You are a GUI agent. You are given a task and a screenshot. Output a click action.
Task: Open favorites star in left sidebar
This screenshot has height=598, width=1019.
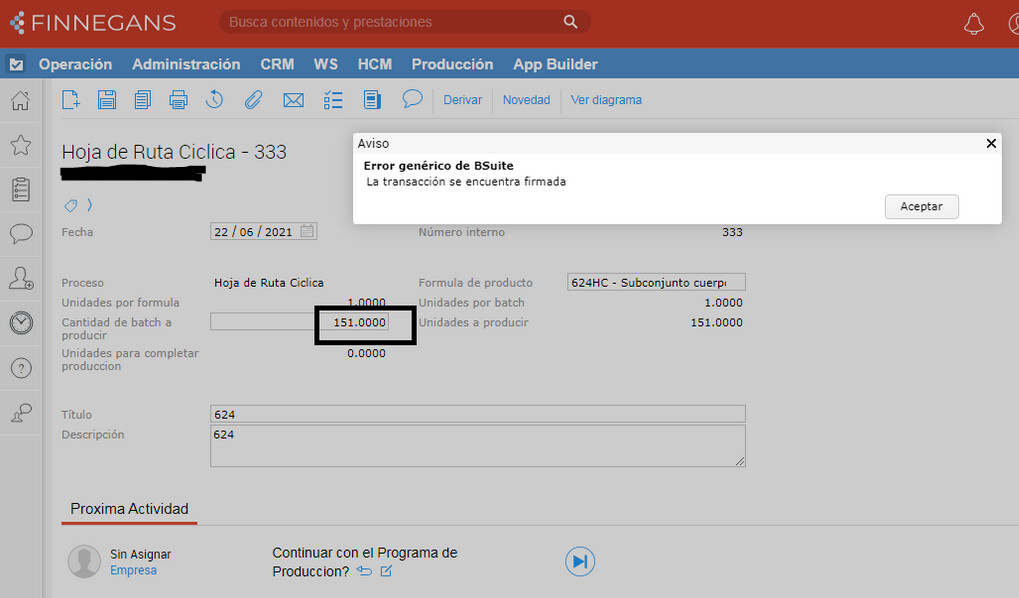(x=20, y=146)
